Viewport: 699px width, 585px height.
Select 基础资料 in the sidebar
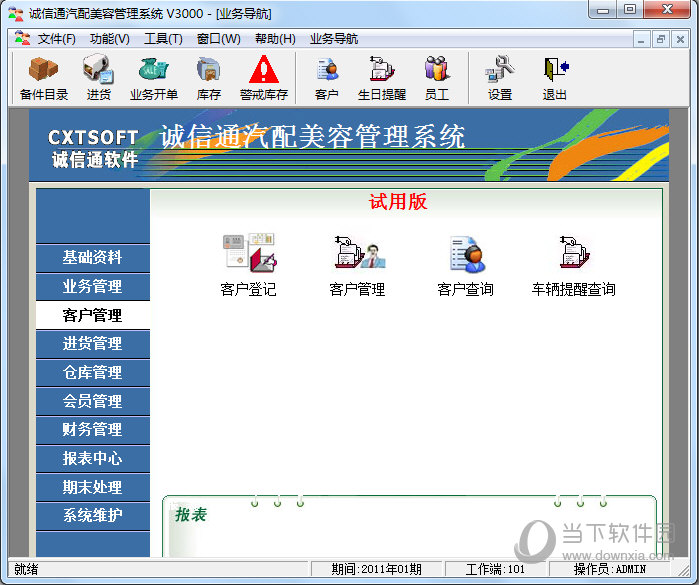point(93,258)
